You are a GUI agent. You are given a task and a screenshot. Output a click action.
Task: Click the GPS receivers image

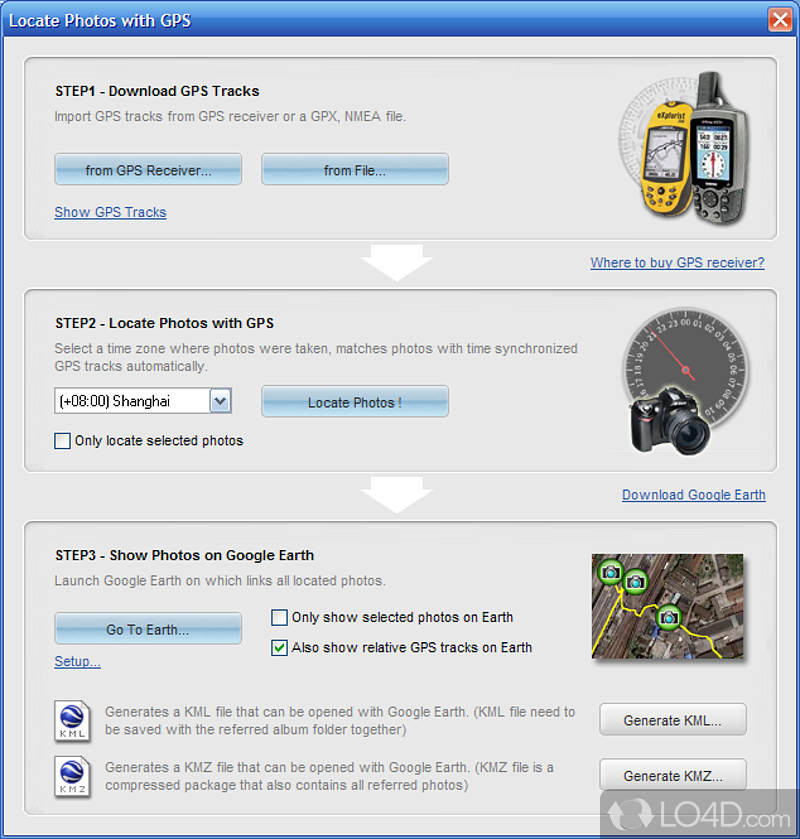point(684,148)
